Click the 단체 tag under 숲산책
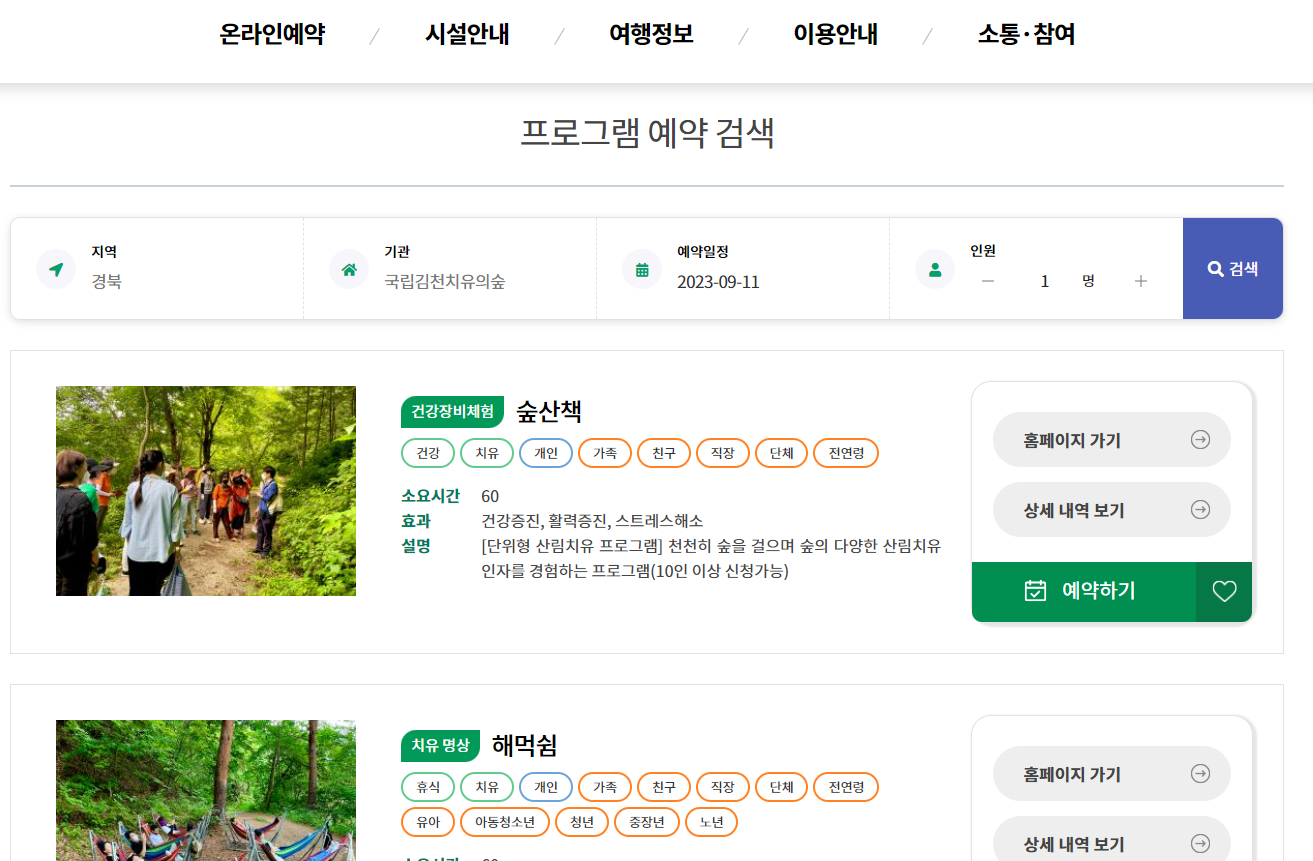The image size is (1313, 861). click(782, 453)
